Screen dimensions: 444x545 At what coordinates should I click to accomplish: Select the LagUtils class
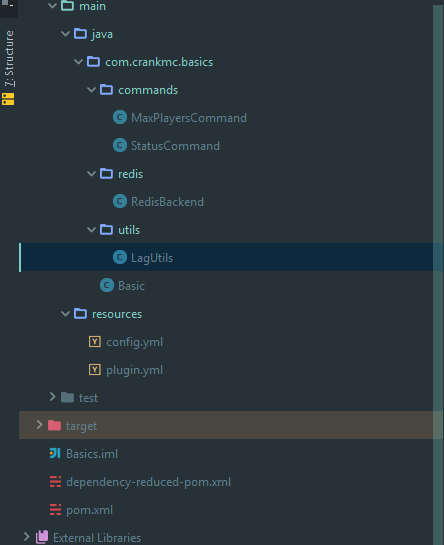152,258
